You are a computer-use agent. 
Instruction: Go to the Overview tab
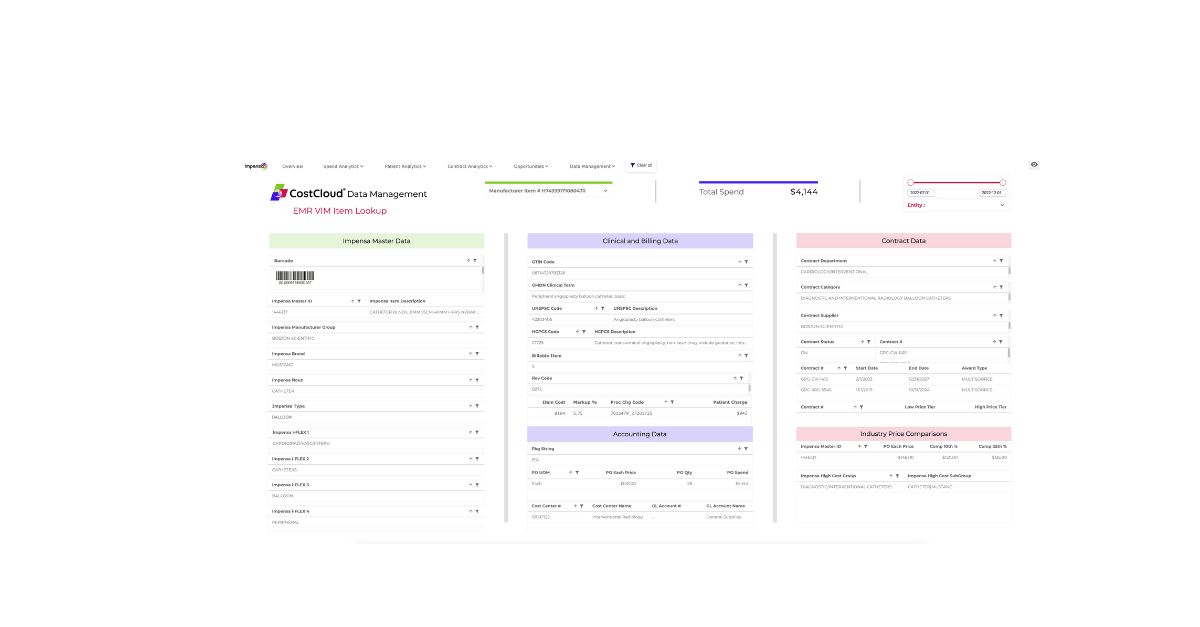(292, 166)
